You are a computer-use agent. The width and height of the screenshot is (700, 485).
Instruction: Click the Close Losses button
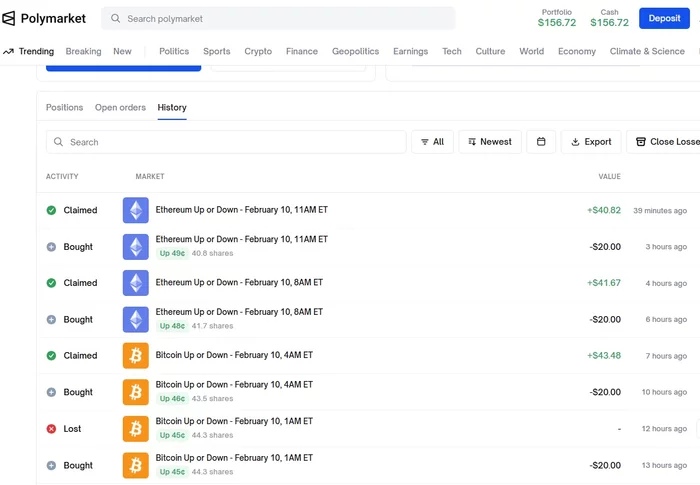click(x=663, y=142)
